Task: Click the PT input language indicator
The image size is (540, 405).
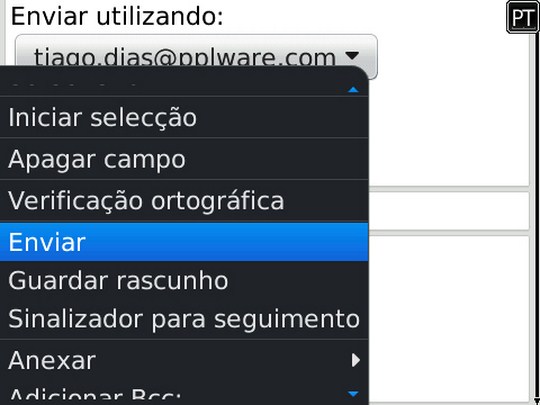Action: click(x=523, y=17)
